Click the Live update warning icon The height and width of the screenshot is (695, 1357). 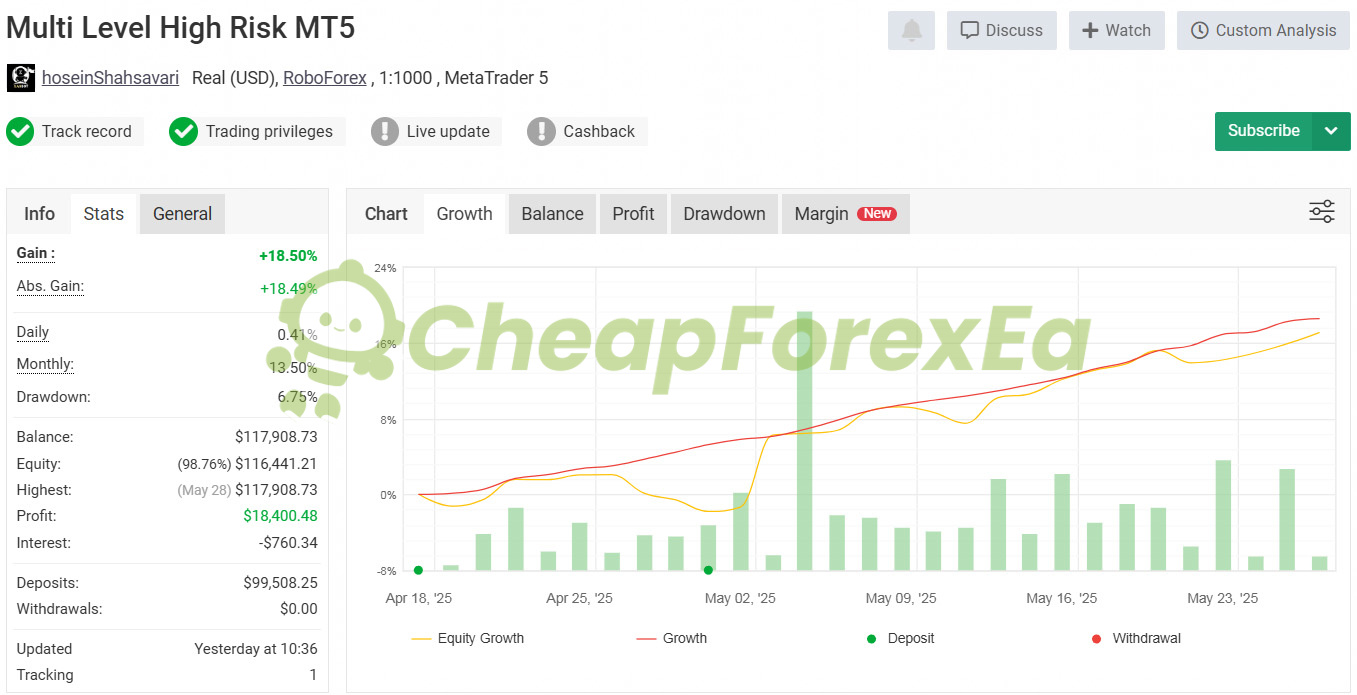tap(385, 131)
